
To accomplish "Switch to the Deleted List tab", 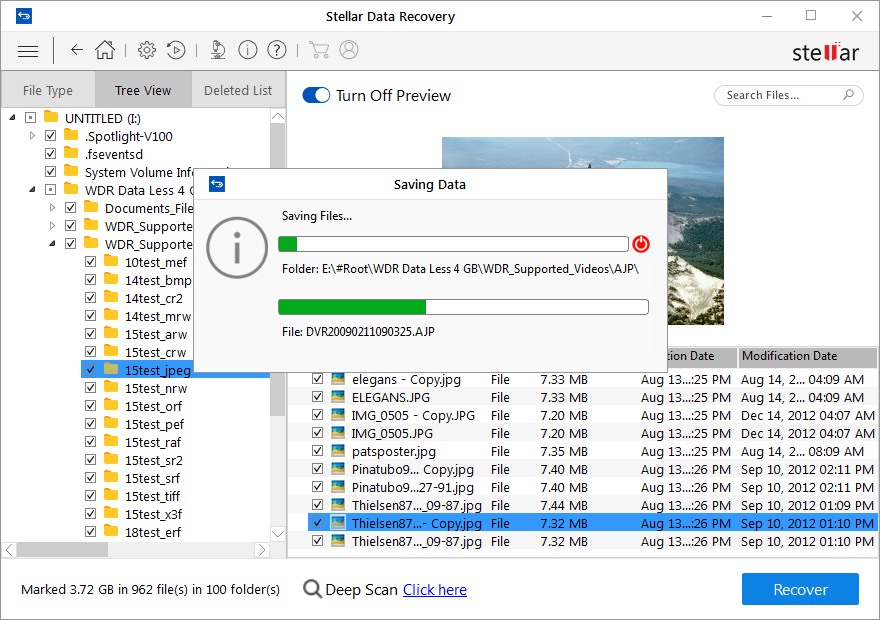I will [x=238, y=90].
